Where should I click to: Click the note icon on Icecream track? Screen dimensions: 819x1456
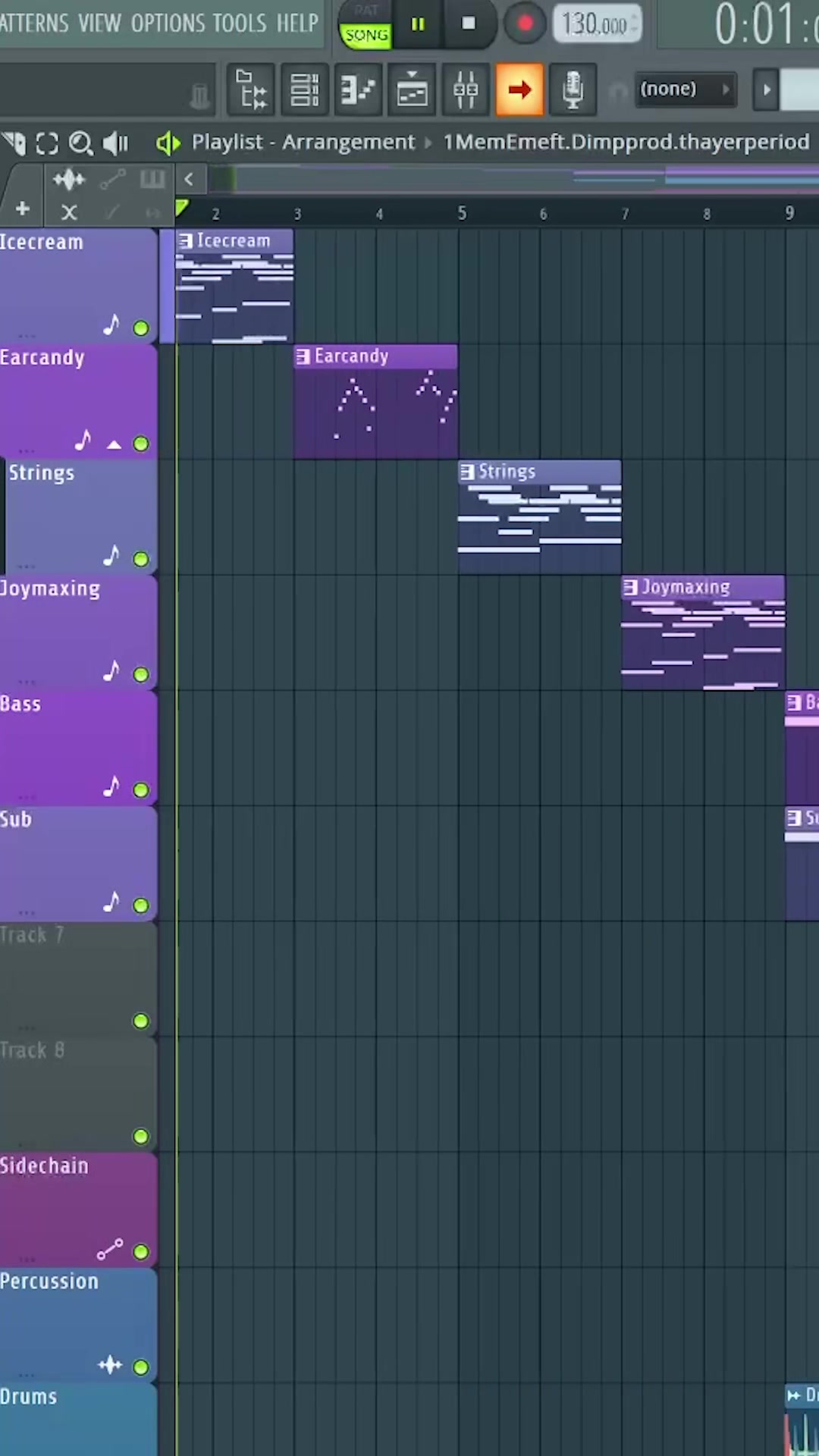[111, 325]
